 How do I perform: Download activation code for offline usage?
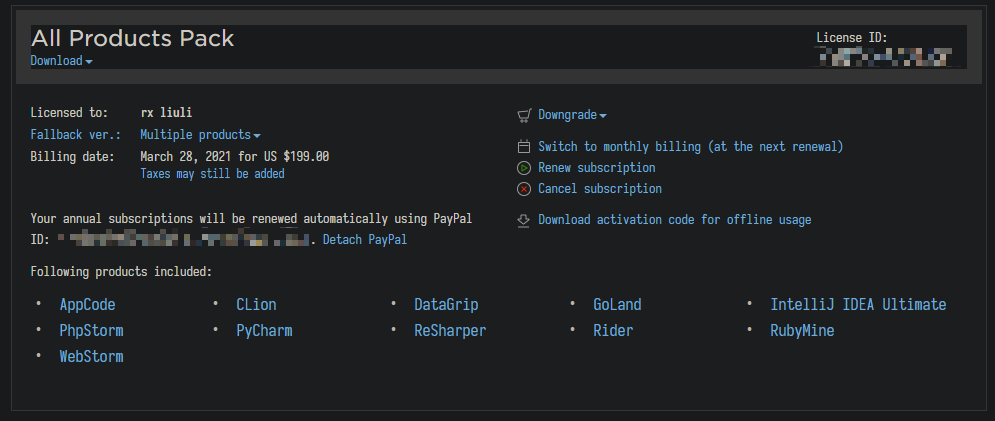pos(675,220)
